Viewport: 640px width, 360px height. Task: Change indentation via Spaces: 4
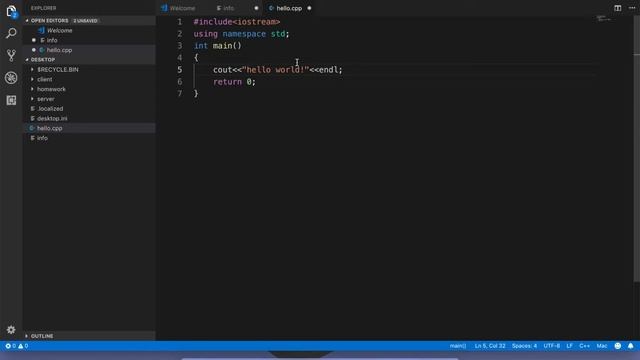pos(524,346)
